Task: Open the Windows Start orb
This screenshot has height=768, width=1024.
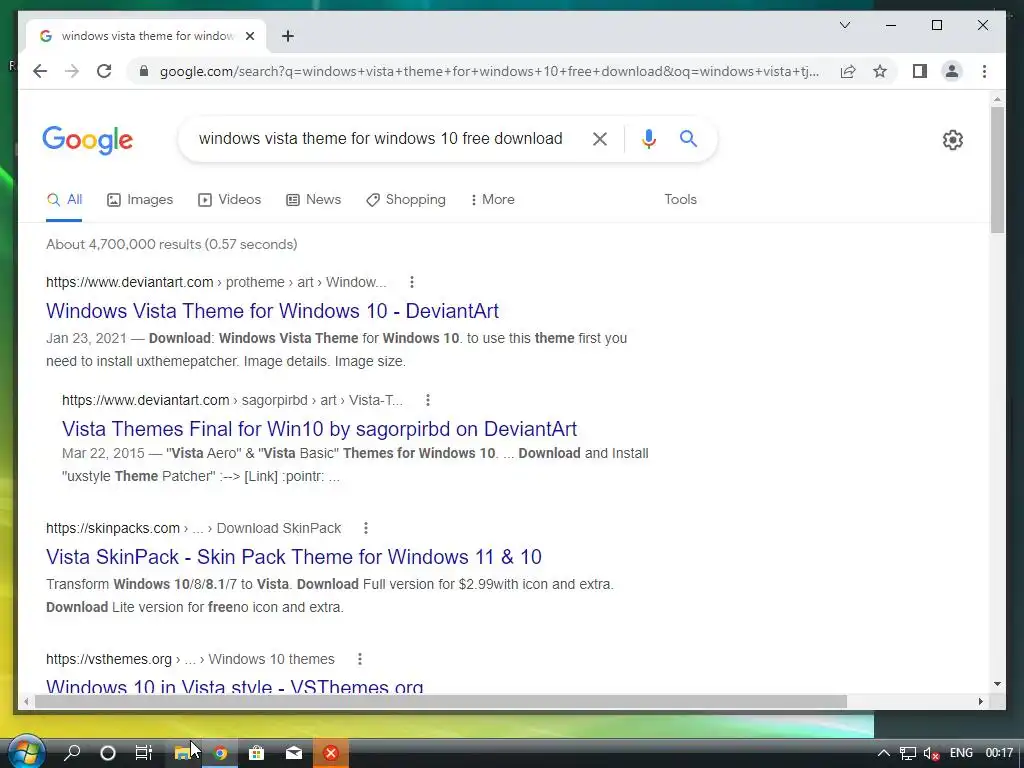Action: 25,752
